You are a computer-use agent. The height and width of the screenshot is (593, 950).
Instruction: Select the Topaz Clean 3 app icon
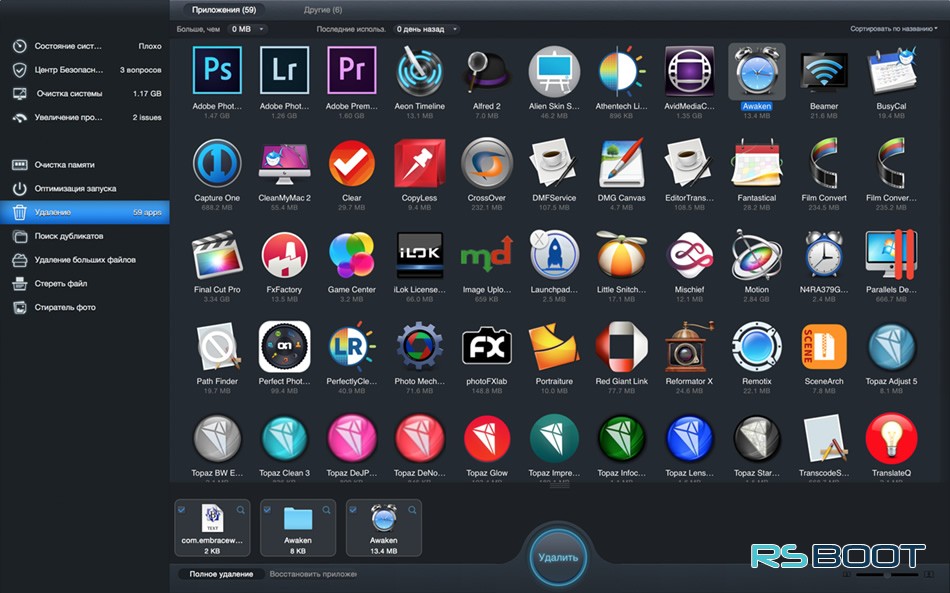point(284,439)
